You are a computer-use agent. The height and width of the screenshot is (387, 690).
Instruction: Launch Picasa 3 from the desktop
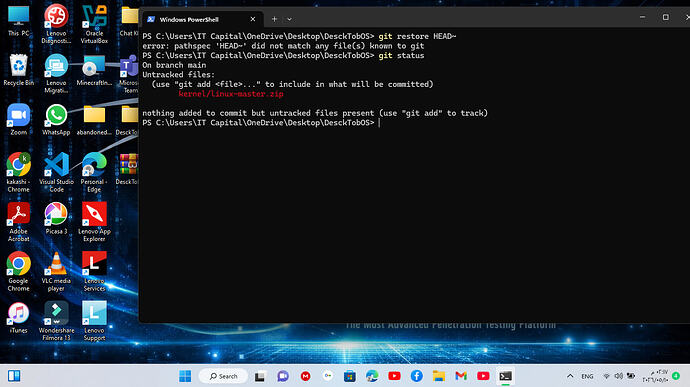pos(56,218)
